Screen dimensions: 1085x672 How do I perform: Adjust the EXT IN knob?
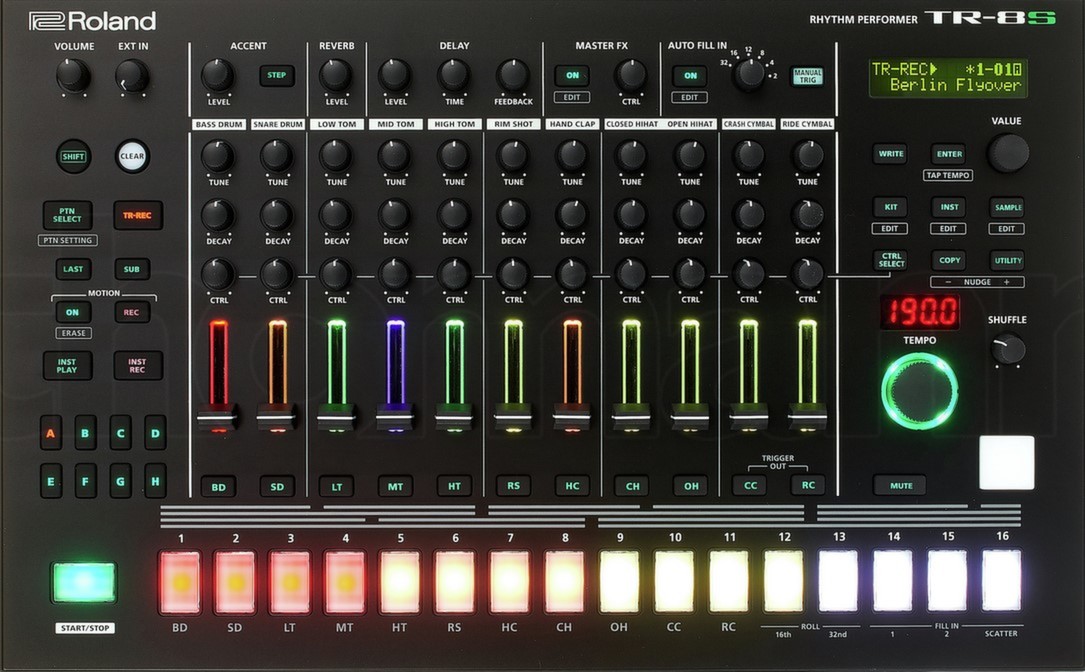coord(132,75)
